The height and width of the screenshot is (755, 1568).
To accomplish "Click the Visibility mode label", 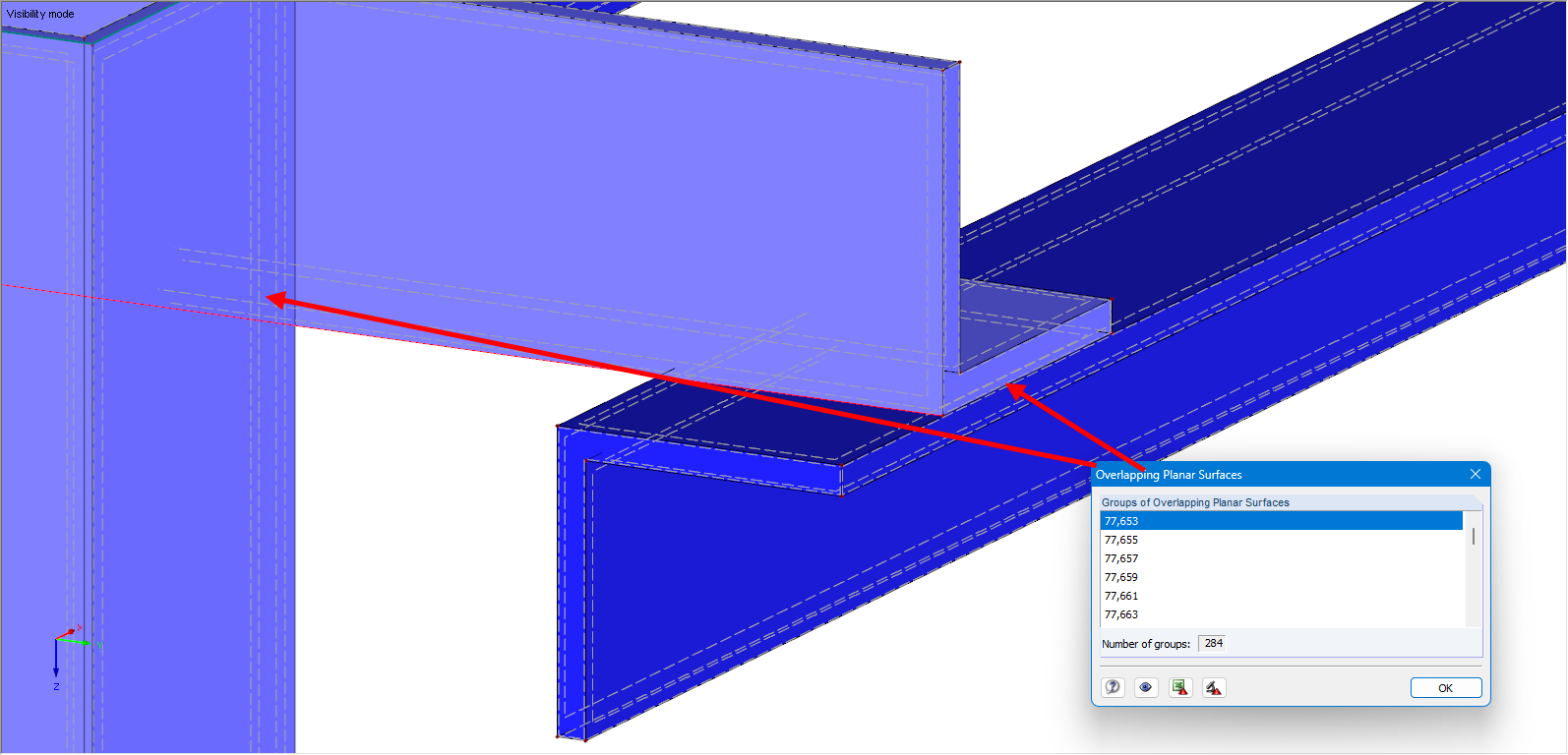I will coord(40,14).
